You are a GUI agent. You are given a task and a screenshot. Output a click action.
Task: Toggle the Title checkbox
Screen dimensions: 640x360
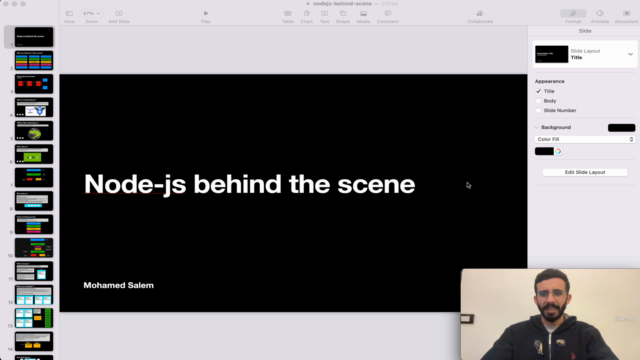coord(538,91)
